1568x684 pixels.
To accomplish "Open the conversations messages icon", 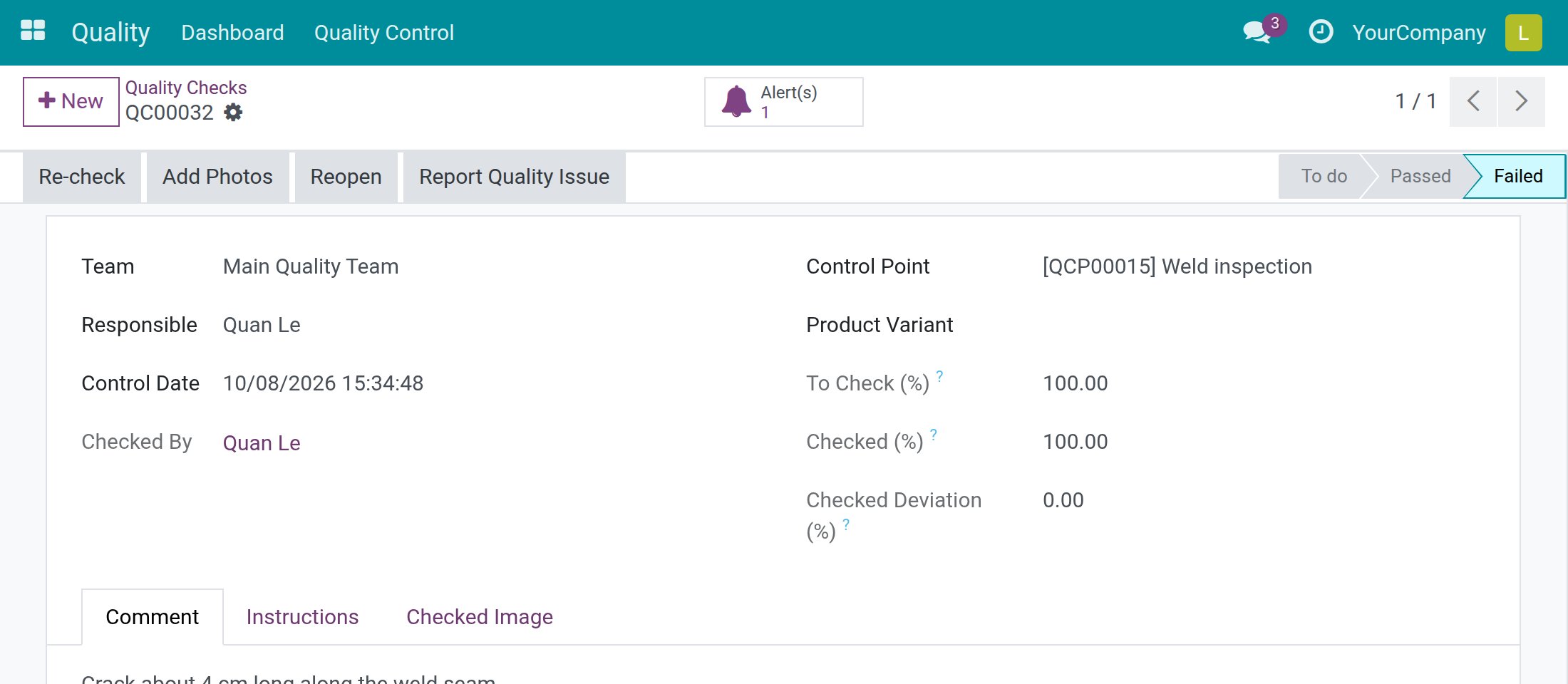I will pyautogui.click(x=1257, y=32).
